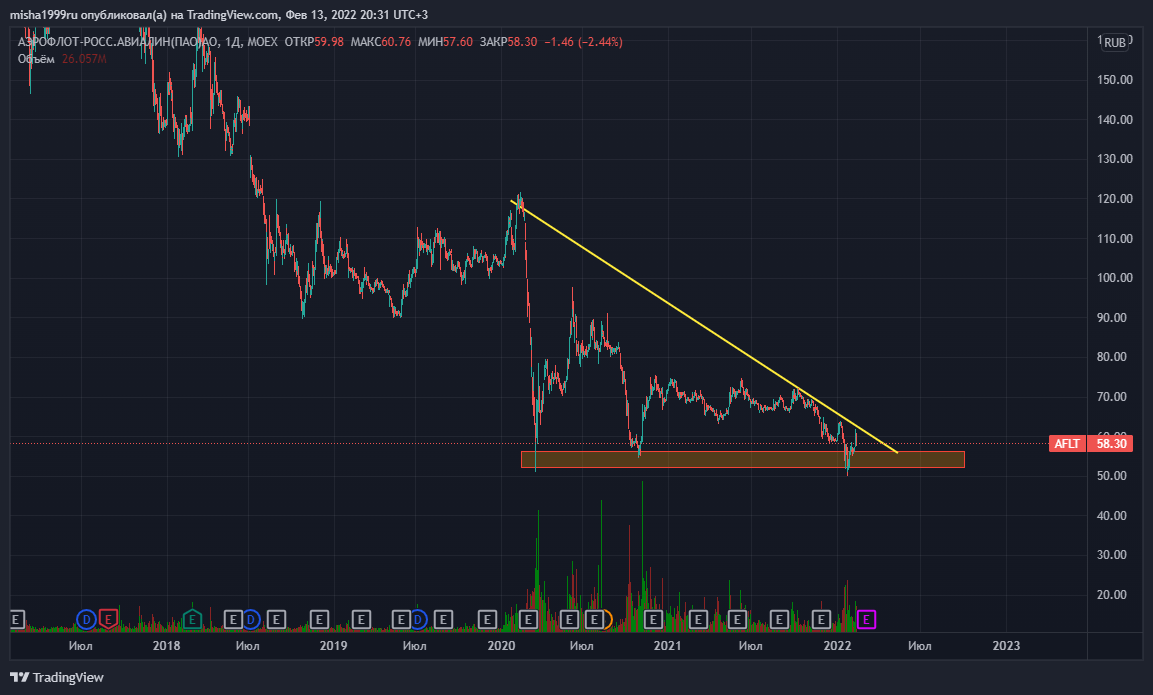Image resolution: width=1153 pixels, height=695 pixels.
Task: Click the blue D dividend marker beside red E
Action: (86, 620)
